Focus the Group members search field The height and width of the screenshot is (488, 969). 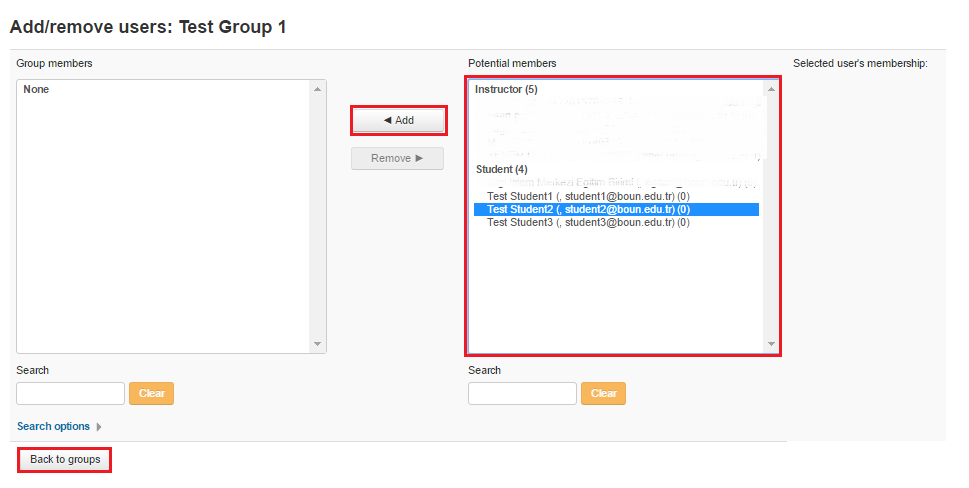(70, 393)
